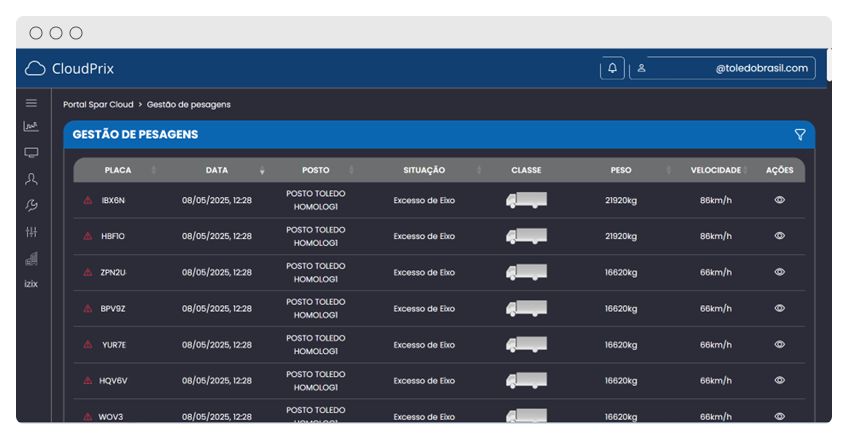This screenshot has width=848, height=440.
Task: View details of plate IBX6N weighing
Action: 779,200
